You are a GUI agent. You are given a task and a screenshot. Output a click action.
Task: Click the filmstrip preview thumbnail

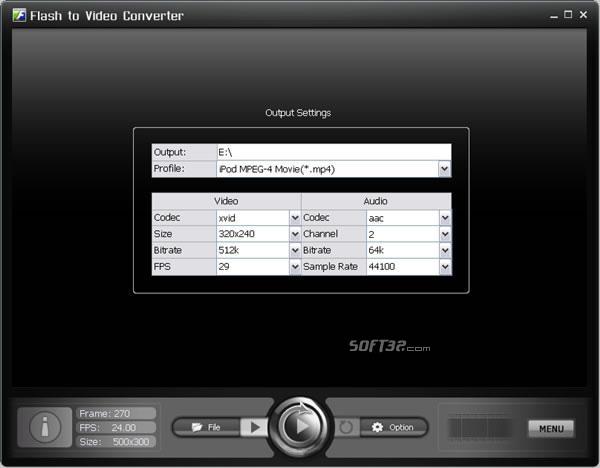(x=479, y=428)
